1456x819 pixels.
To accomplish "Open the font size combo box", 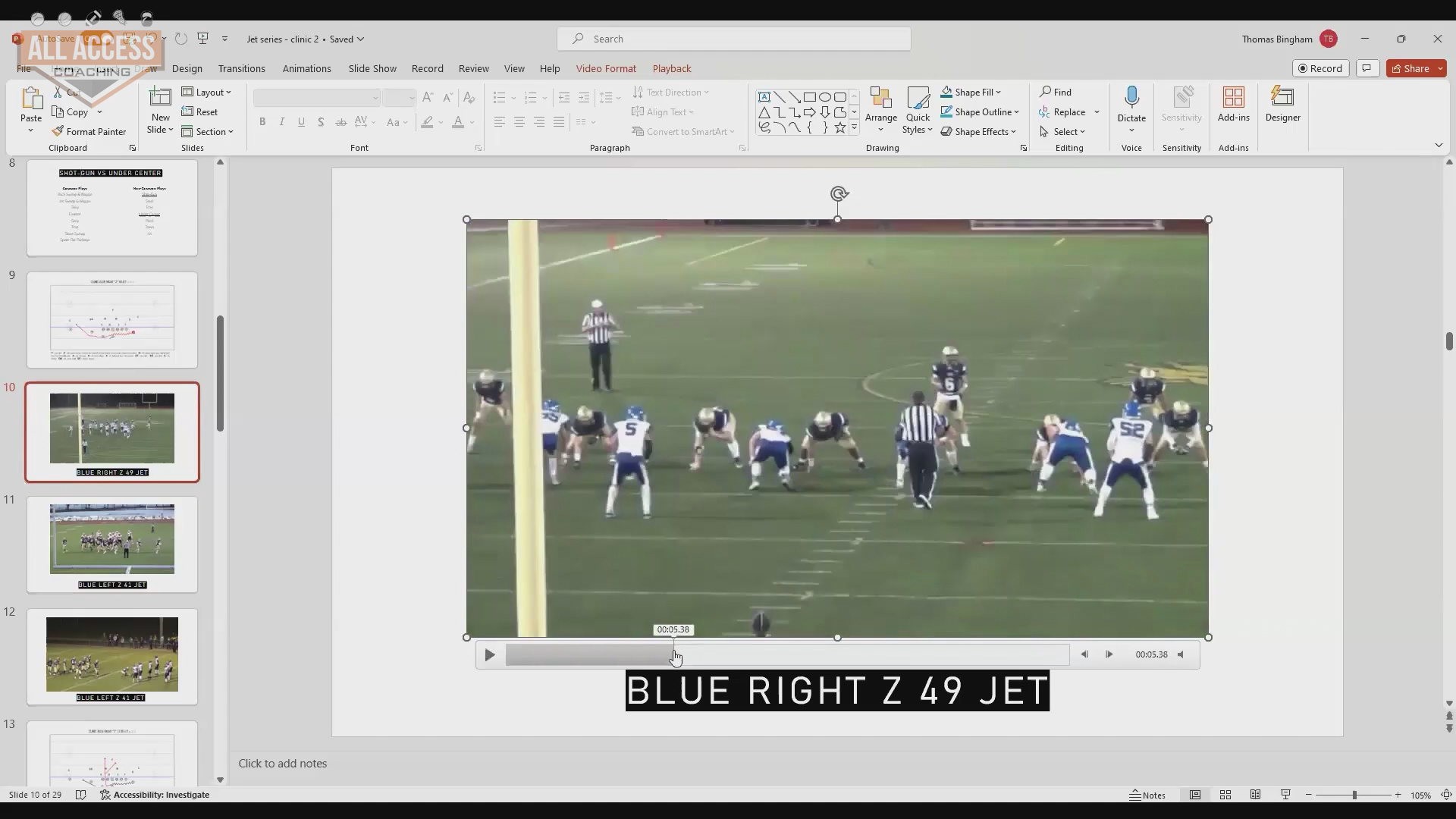I will (399, 97).
